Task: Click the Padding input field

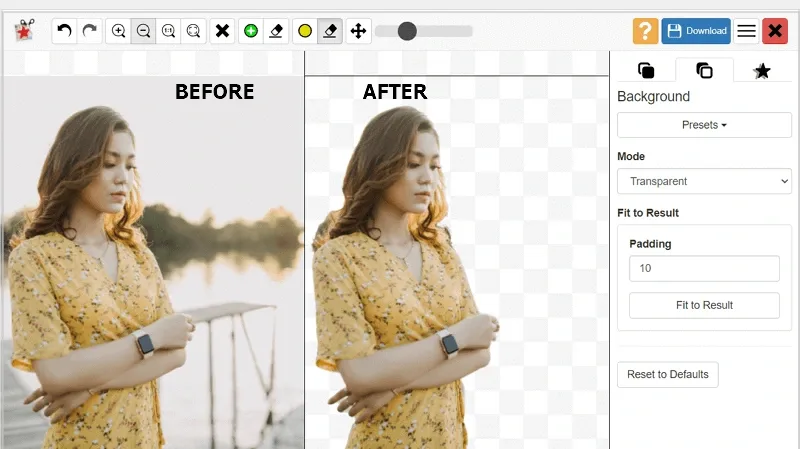Action: pos(704,268)
